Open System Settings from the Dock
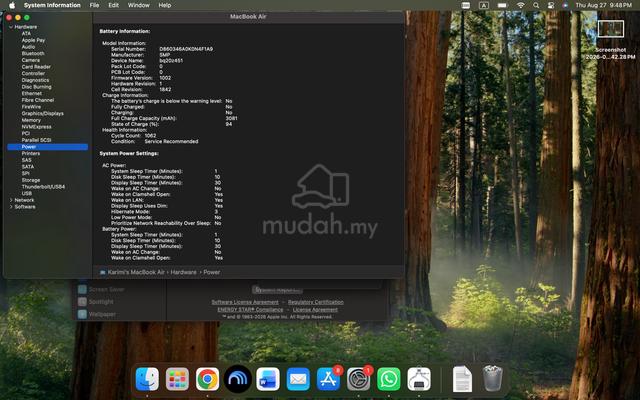Viewport: 640px width, 400px height. tap(358, 379)
